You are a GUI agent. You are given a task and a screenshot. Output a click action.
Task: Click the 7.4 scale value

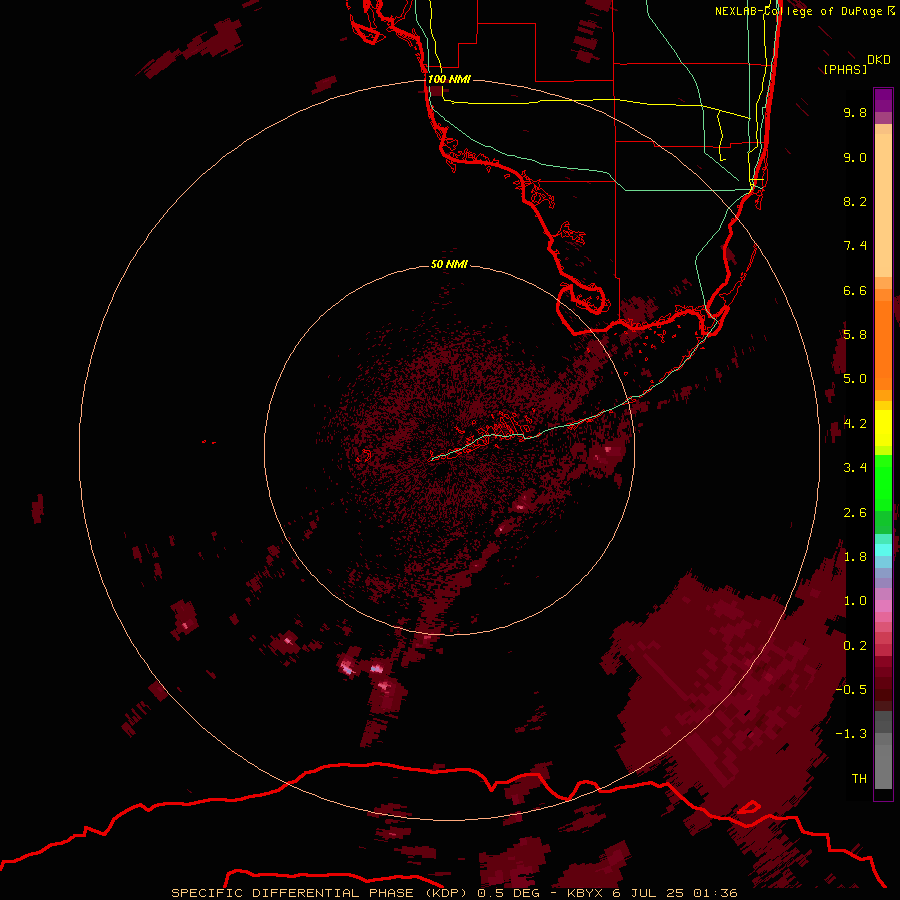click(x=855, y=246)
